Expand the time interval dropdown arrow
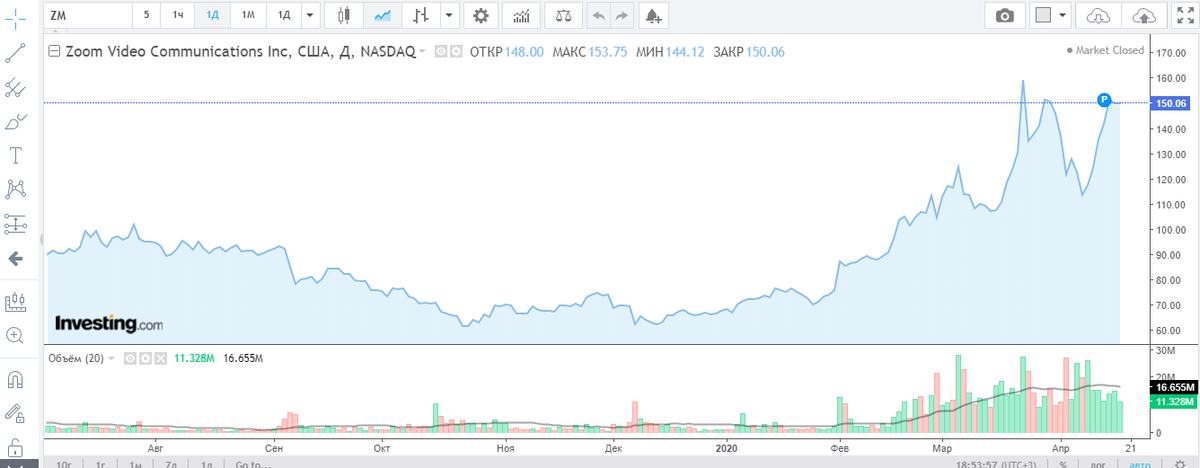This screenshot has width=1200, height=468. click(x=309, y=15)
